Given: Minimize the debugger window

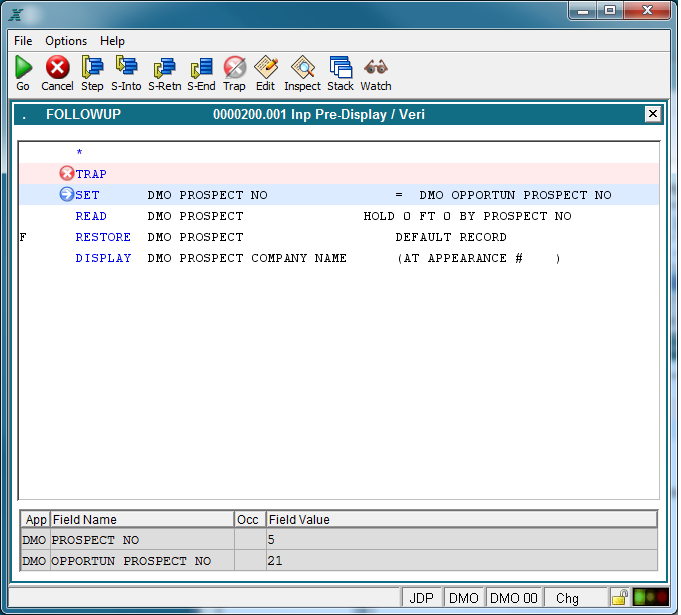Looking at the screenshot, I should coord(583,11).
